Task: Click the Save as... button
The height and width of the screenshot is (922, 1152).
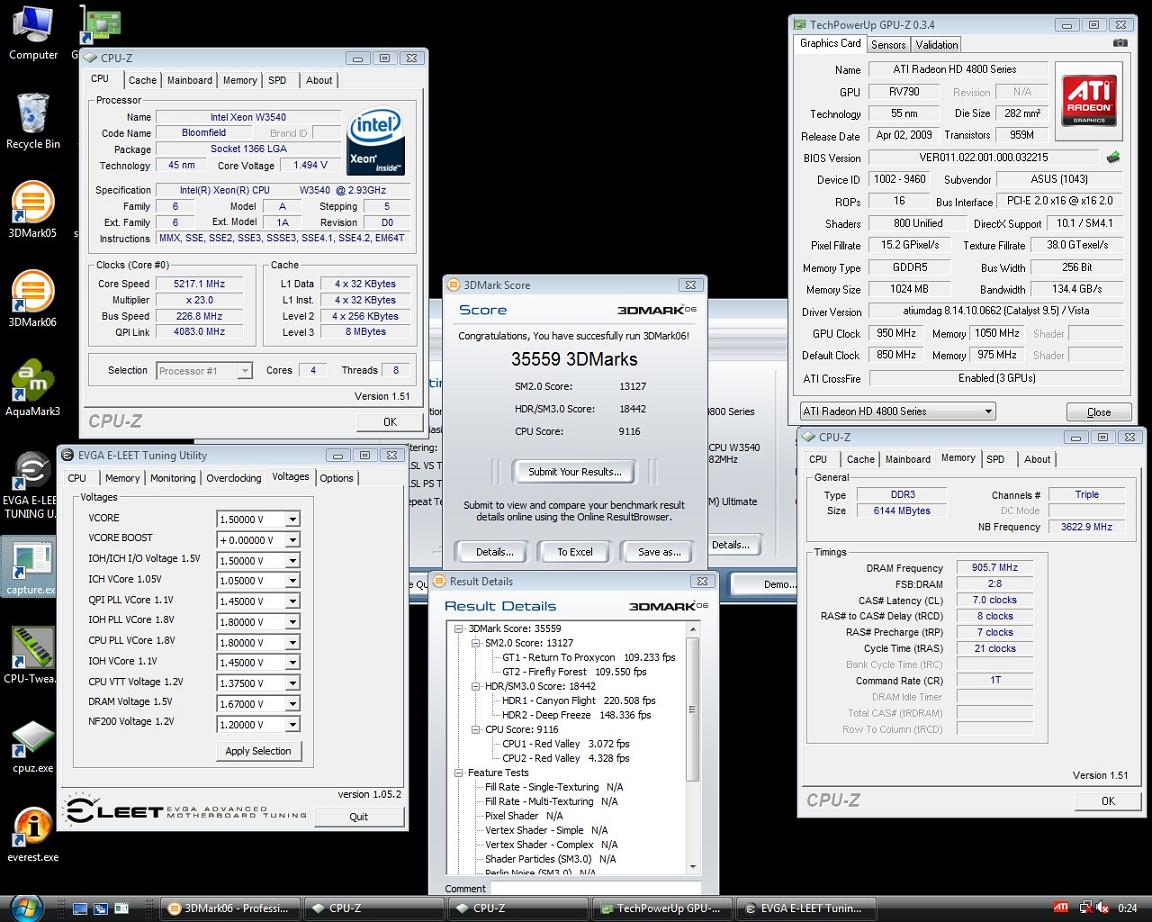Action: (x=659, y=552)
